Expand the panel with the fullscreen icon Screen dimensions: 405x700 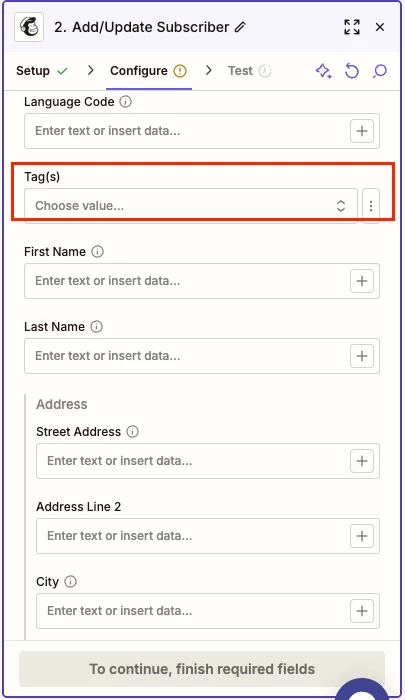352,27
